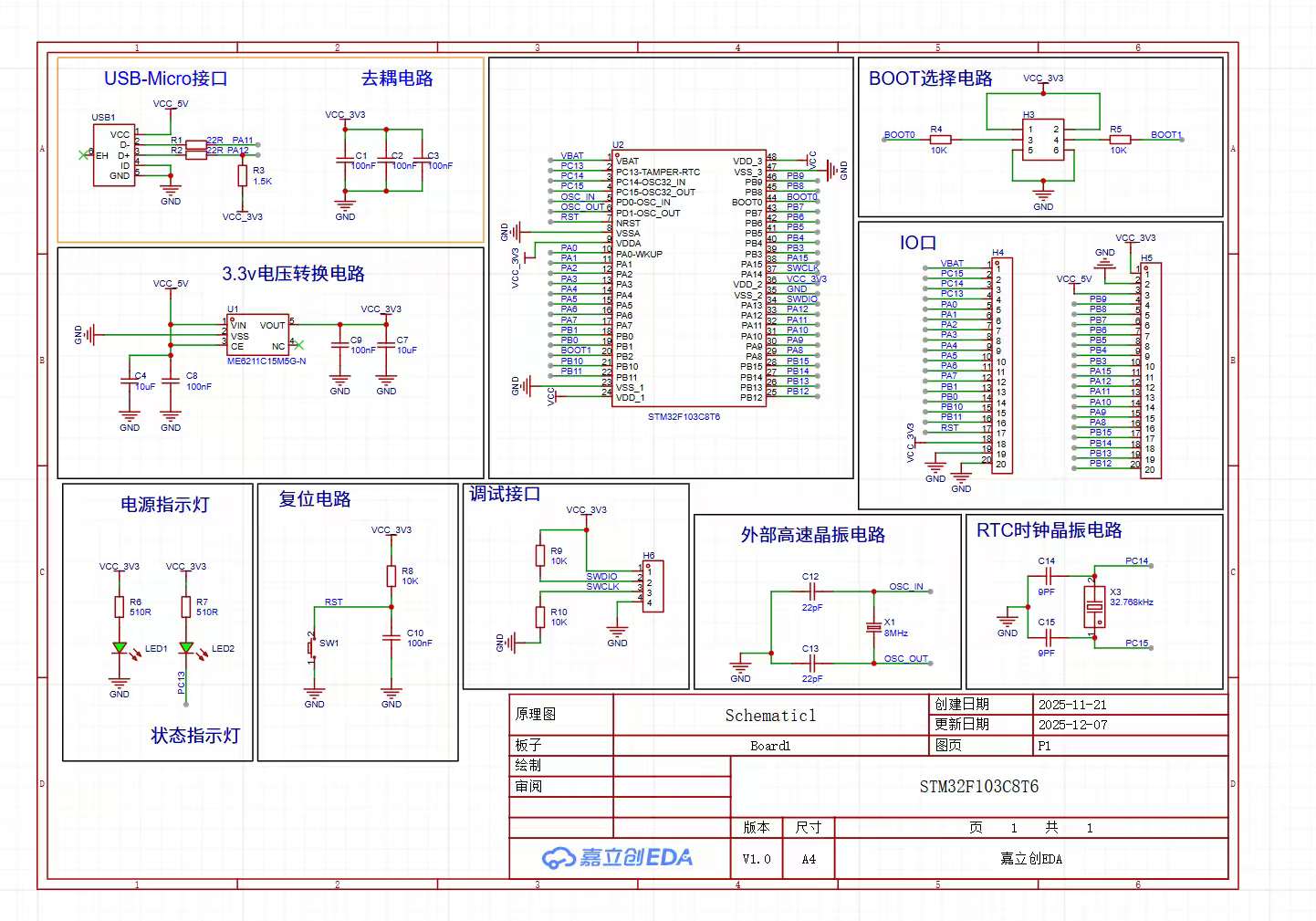
Task: Select resistor R8 10K
Action: [392, 576]
